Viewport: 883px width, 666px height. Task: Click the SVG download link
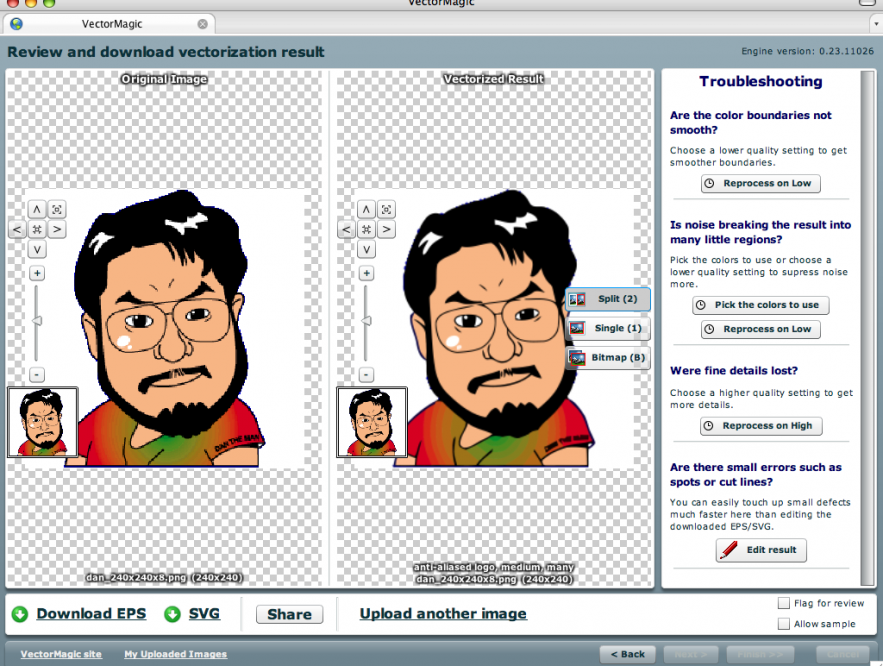coord(204,614)
